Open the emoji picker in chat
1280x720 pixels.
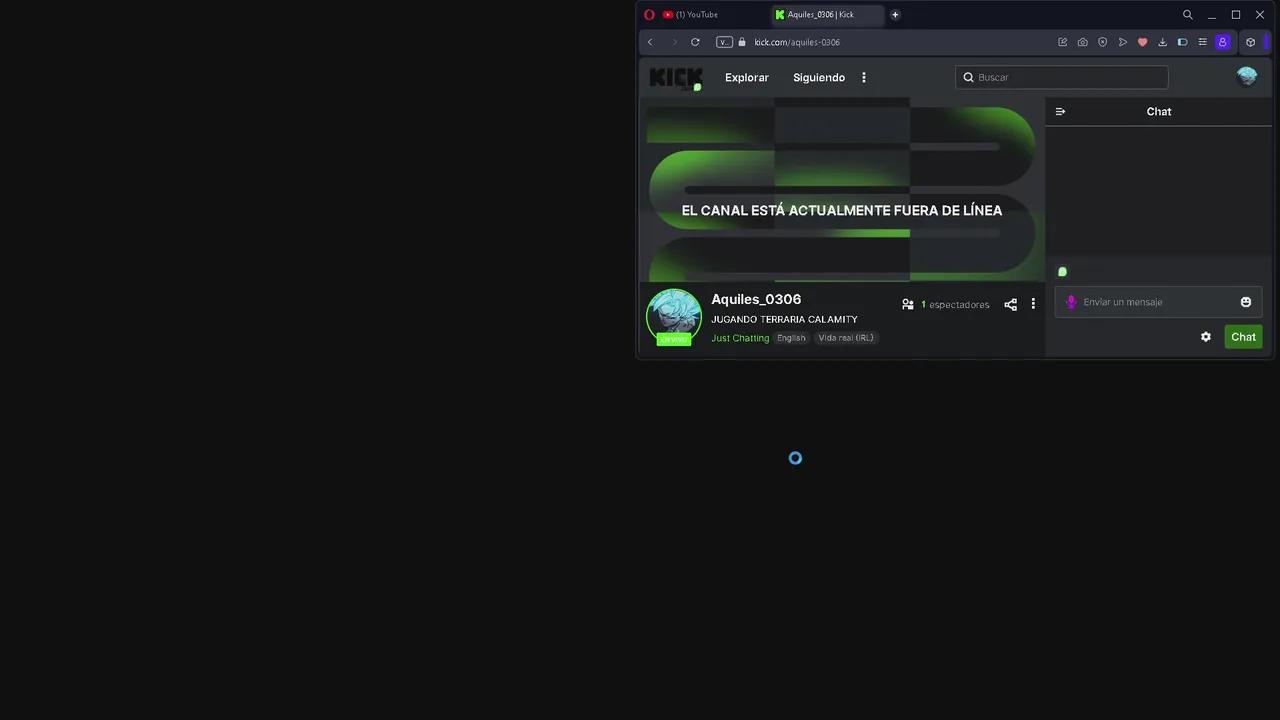(x=1246, y=302)
